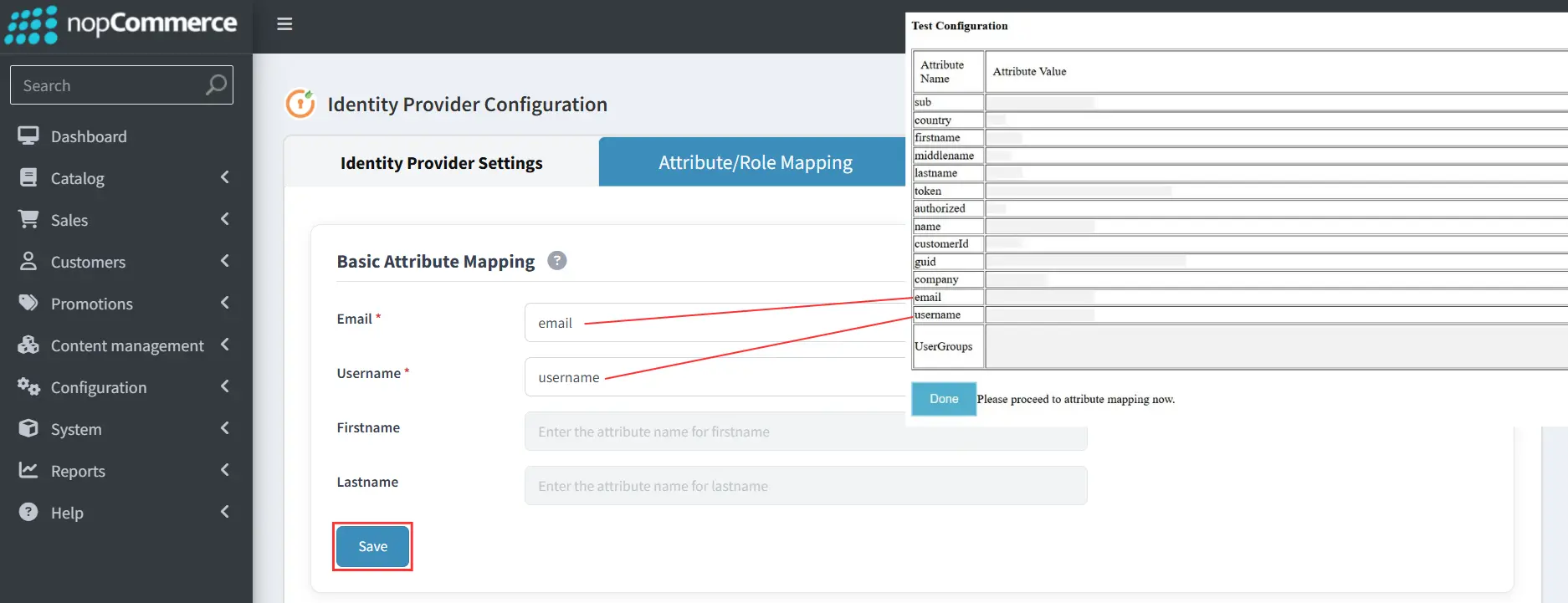
Task: Click the nopCommerce logo
Action: [x=121, y=24]
